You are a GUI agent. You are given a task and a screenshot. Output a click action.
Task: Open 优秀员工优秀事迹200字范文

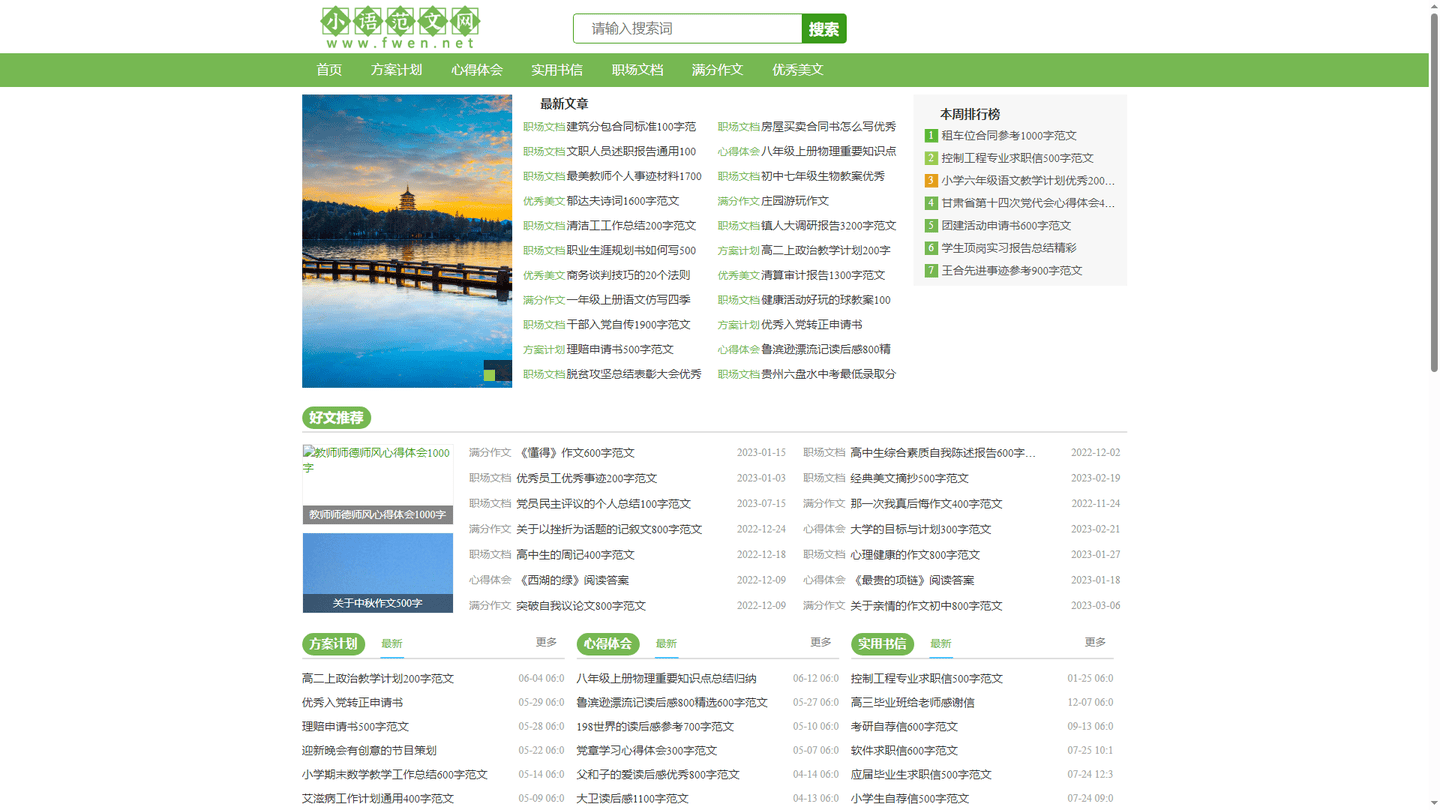586,478
